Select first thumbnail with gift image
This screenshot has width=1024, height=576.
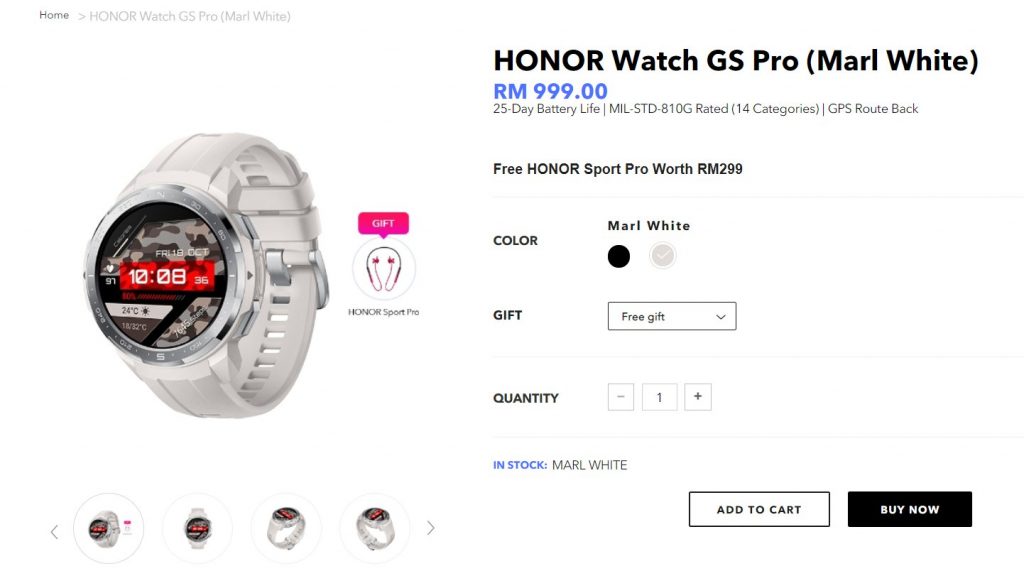click(108, 528)
